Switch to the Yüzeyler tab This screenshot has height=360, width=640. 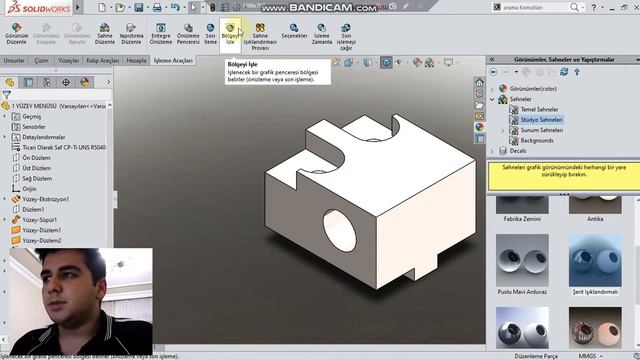click(x=68, y=60)
